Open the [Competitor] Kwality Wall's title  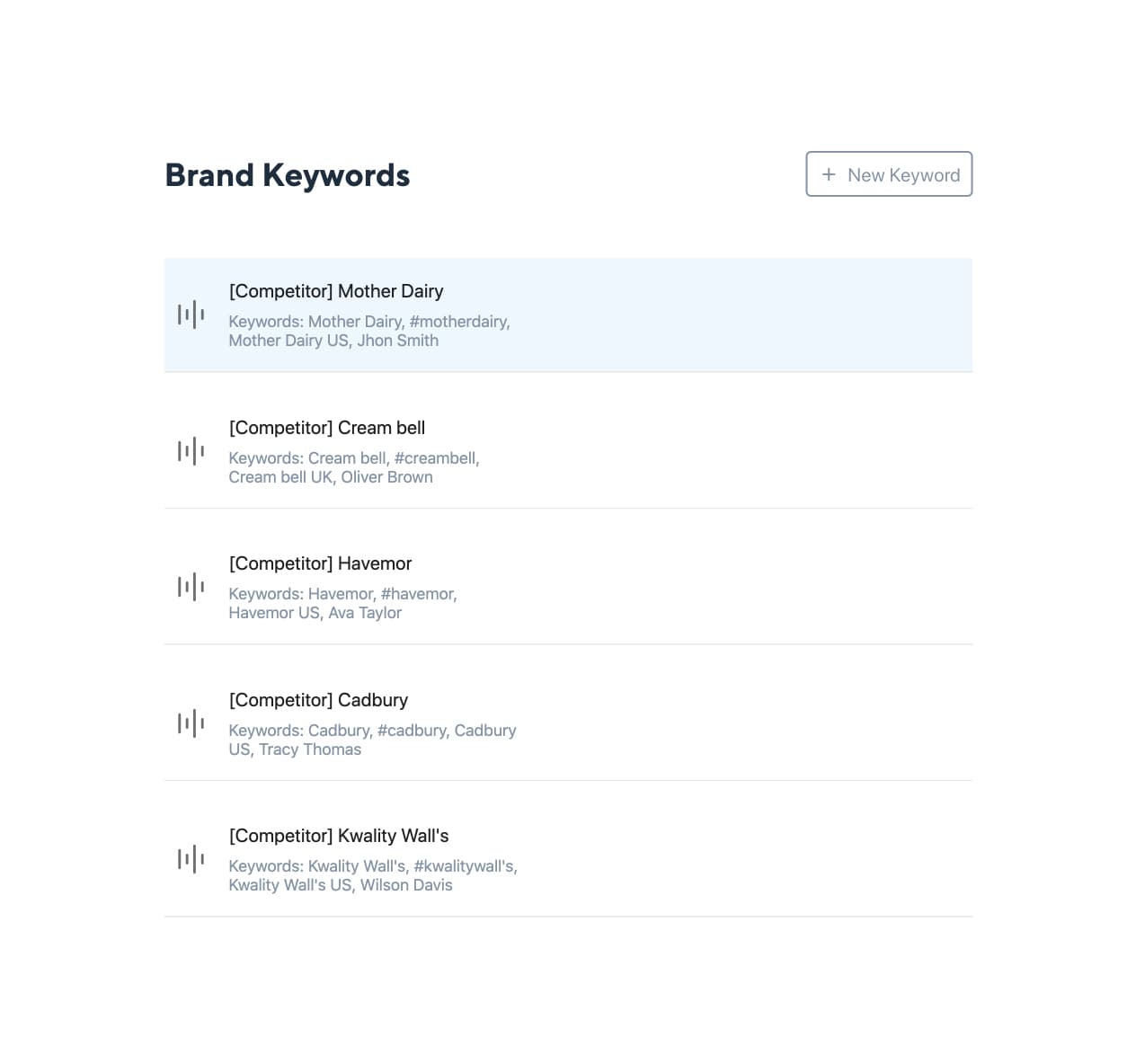coord(339,836)
